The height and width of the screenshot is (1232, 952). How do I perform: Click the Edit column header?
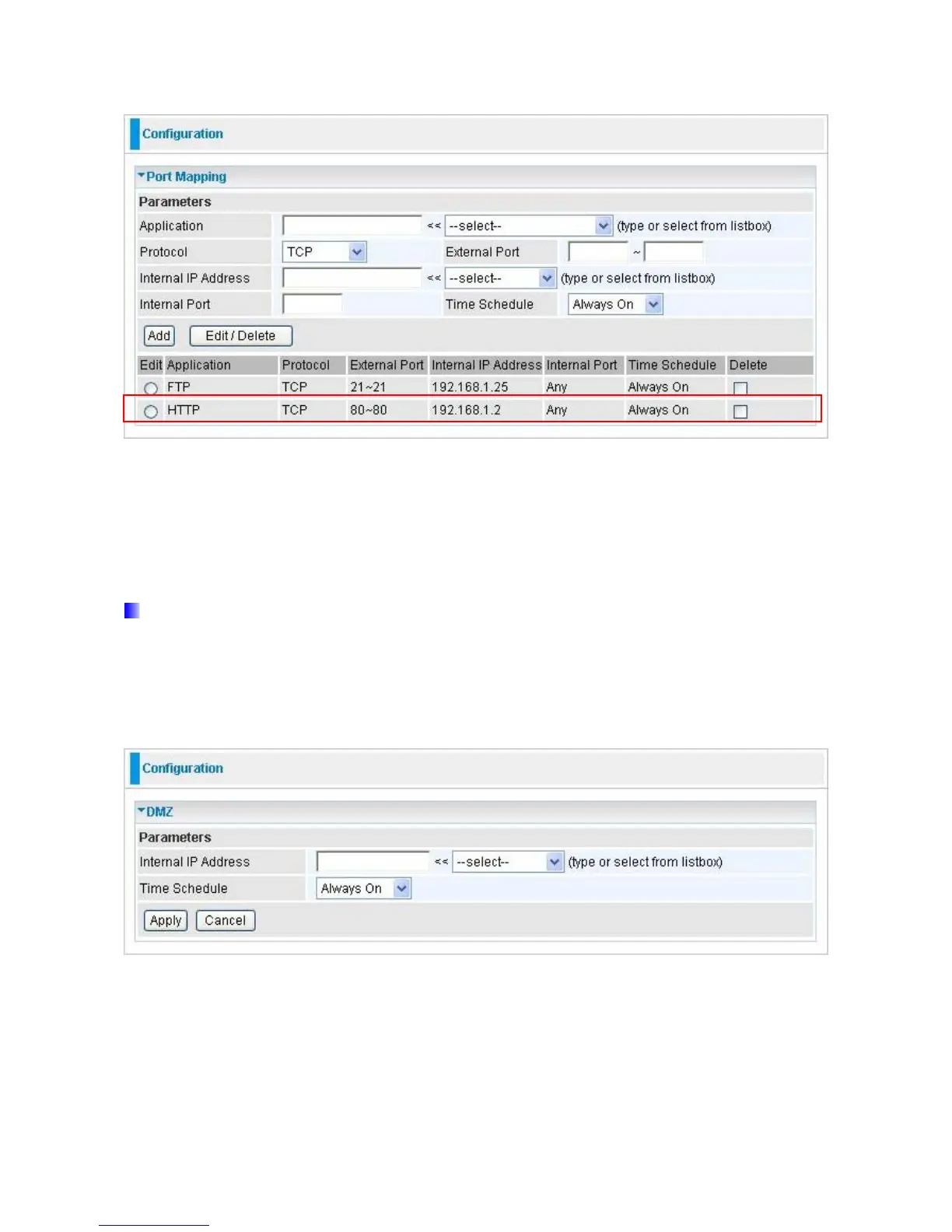[x=151, y=365]
